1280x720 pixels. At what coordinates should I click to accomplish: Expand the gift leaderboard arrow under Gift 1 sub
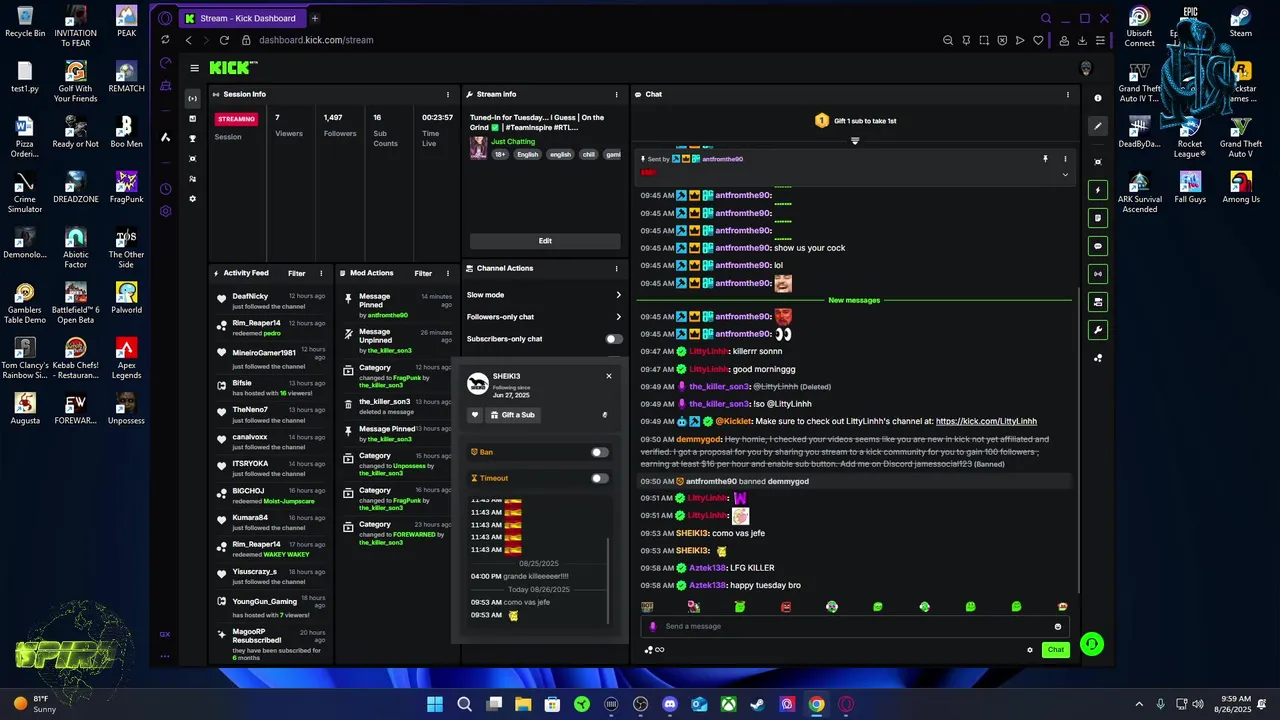[855, 141]
